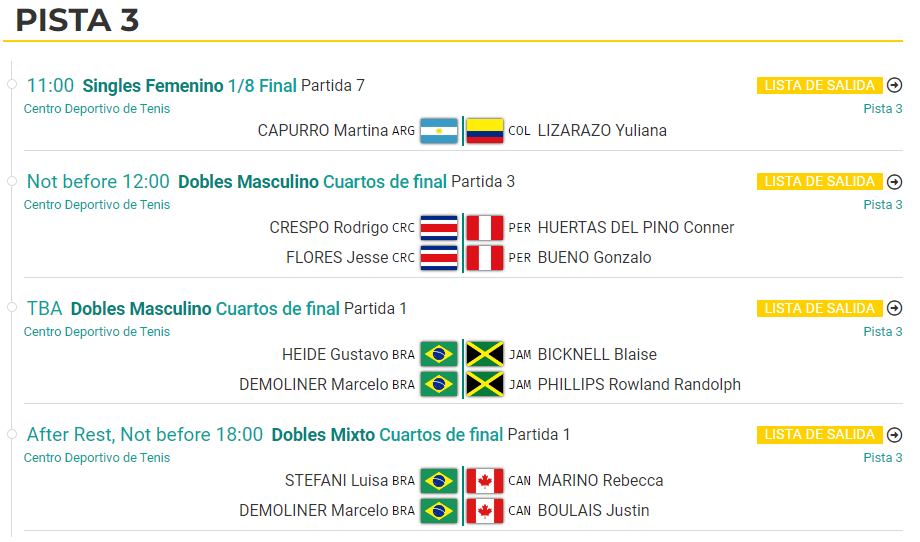
Task: Click timeline marker beside TBA match
Action: point(12,307)
